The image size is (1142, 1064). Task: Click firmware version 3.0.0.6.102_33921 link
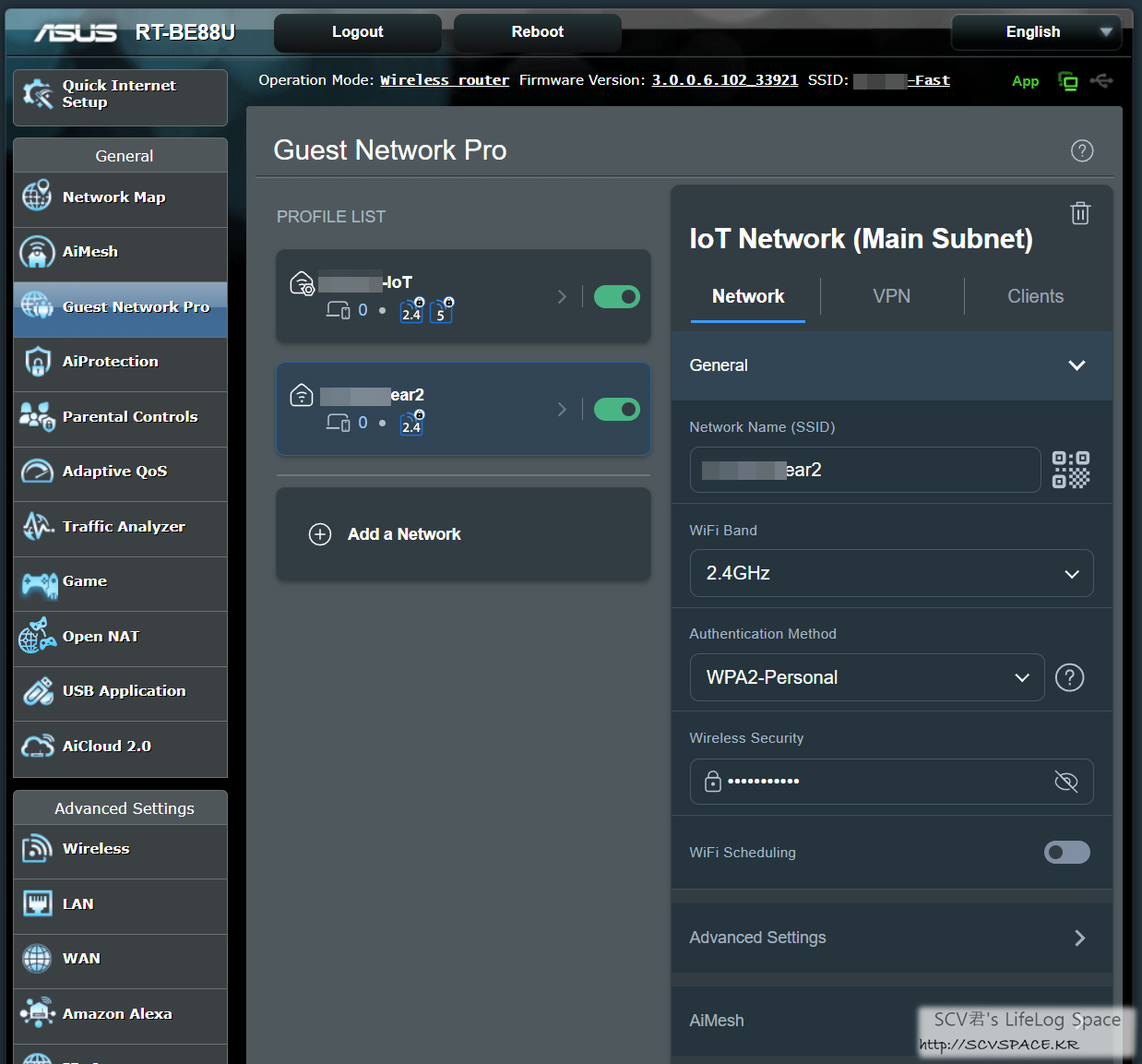[725, 80]
